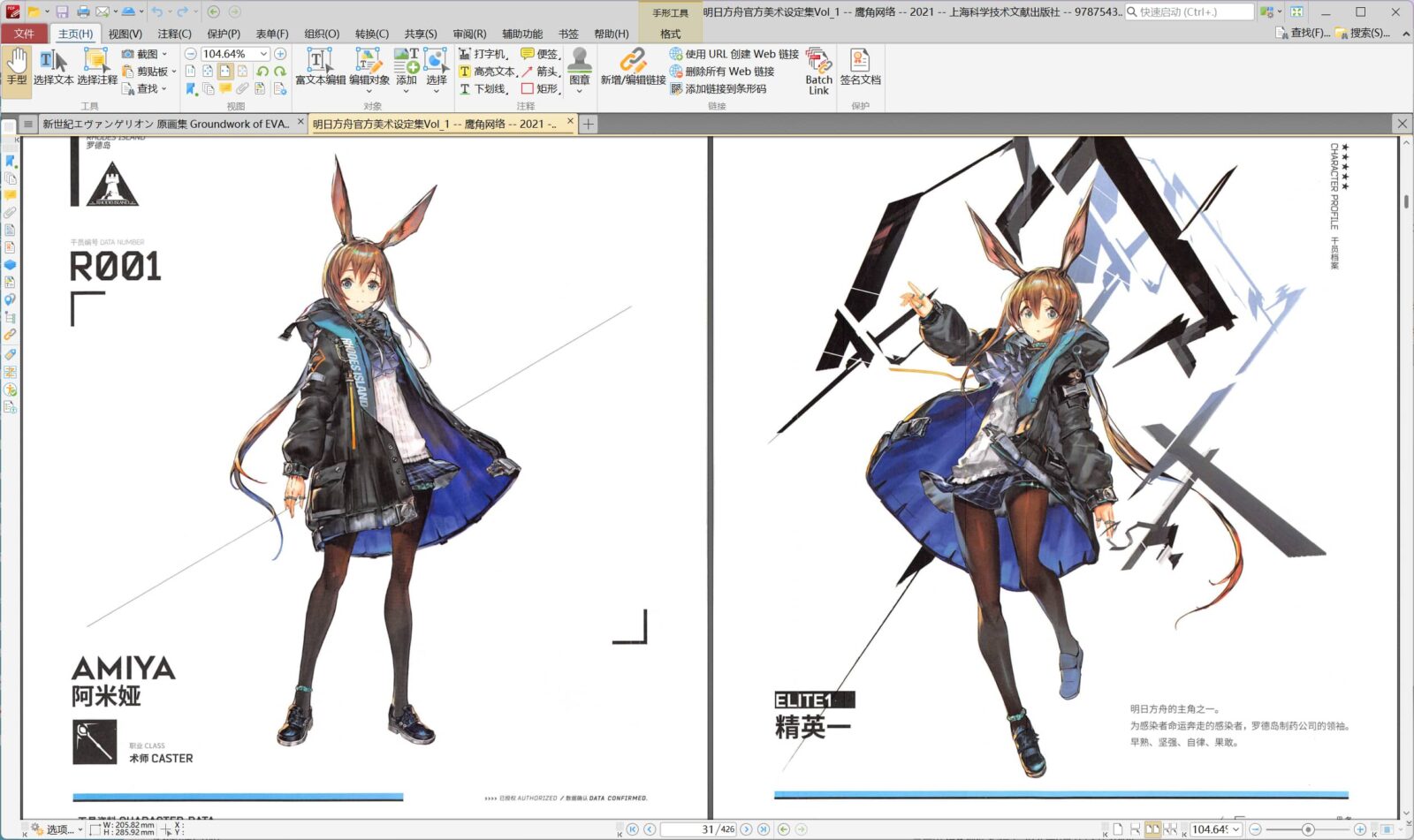Switch to the Comment (注释(C)) ribbon tab
1414x840 pixels.
[x=174, y=34]
